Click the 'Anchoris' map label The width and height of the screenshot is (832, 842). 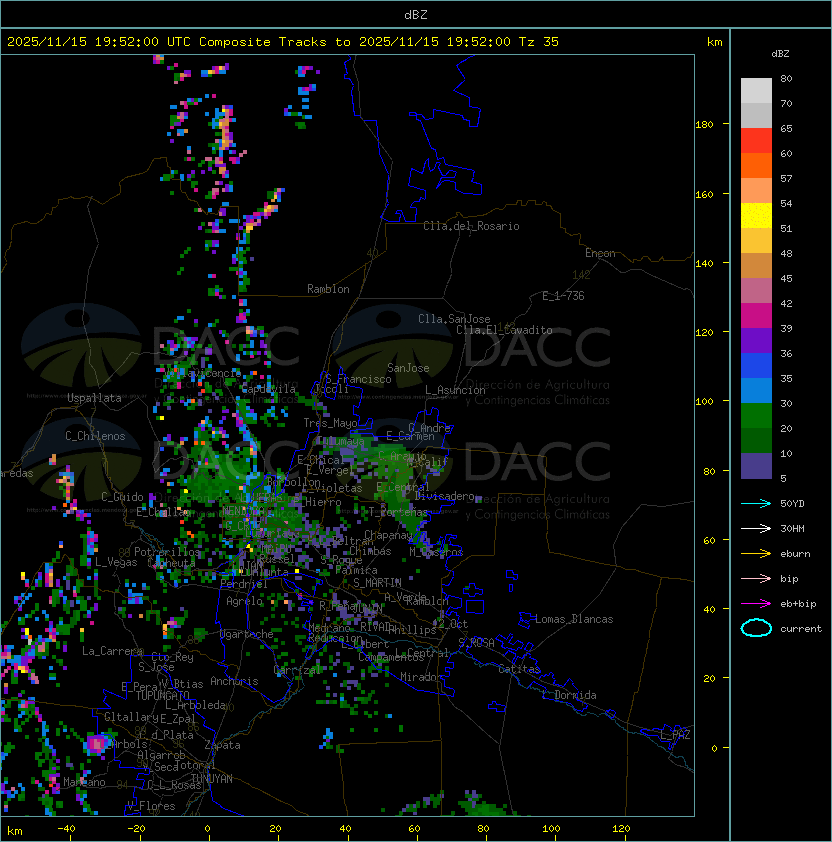click(x=234, y=681)
